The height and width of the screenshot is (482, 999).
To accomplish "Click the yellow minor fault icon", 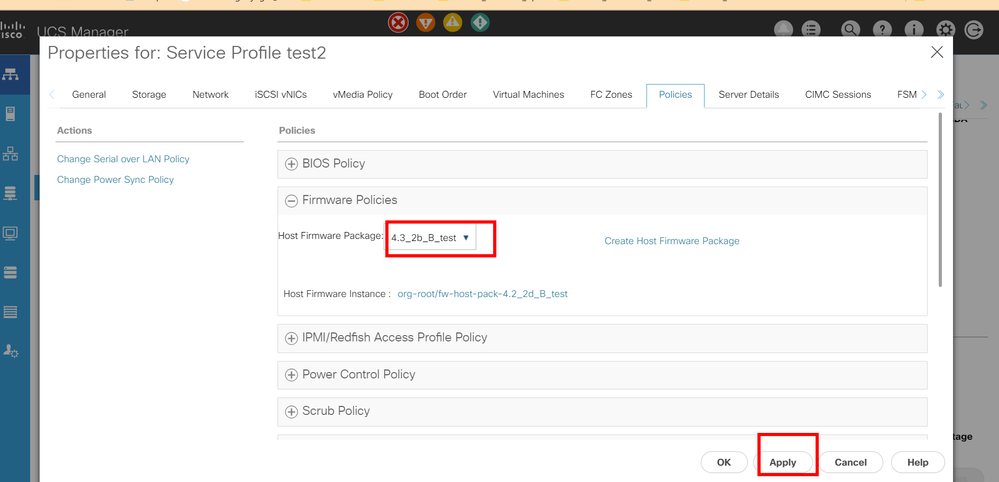I will point(452,23).
